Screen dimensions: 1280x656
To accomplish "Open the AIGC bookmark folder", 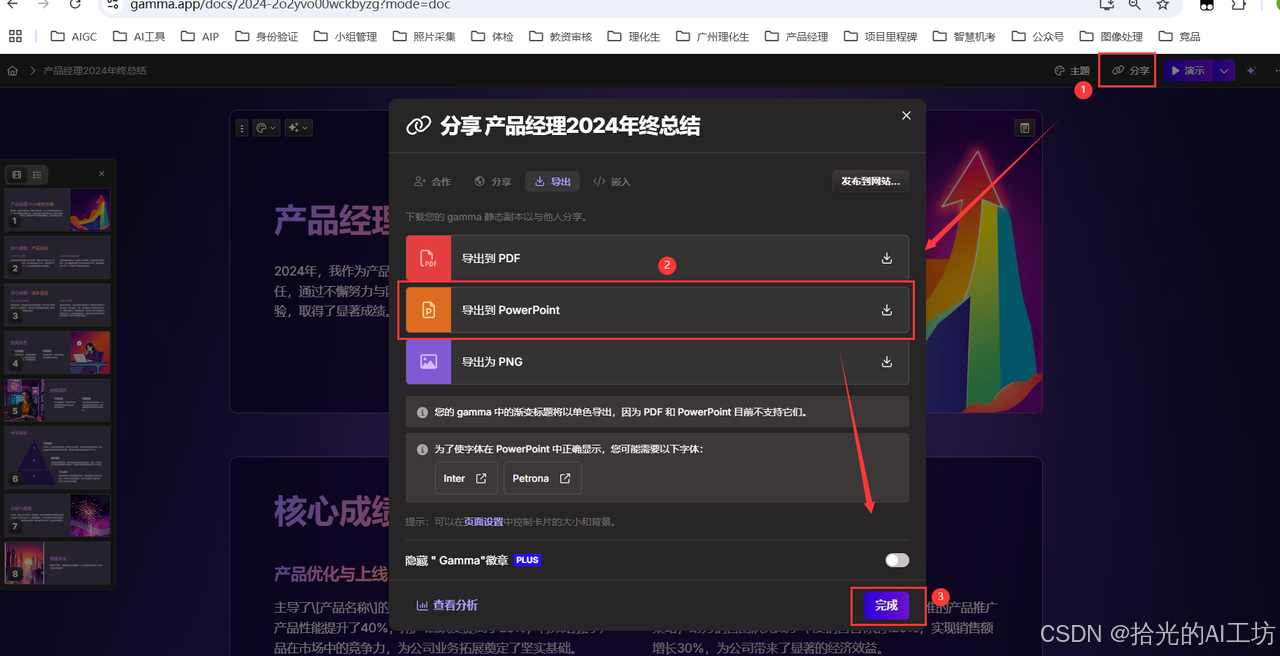I will (x=73, y=36).
